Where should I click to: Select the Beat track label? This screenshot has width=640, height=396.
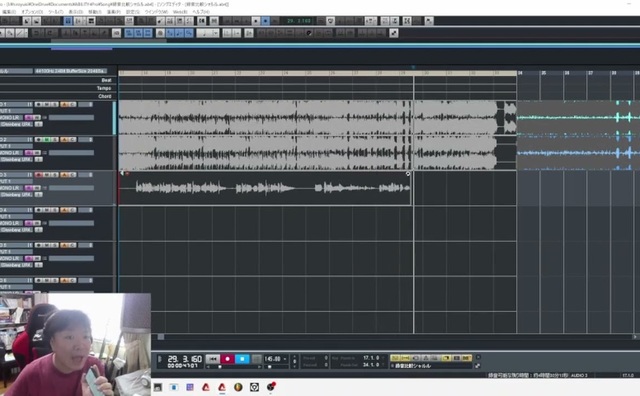click(x=106, y=80)
